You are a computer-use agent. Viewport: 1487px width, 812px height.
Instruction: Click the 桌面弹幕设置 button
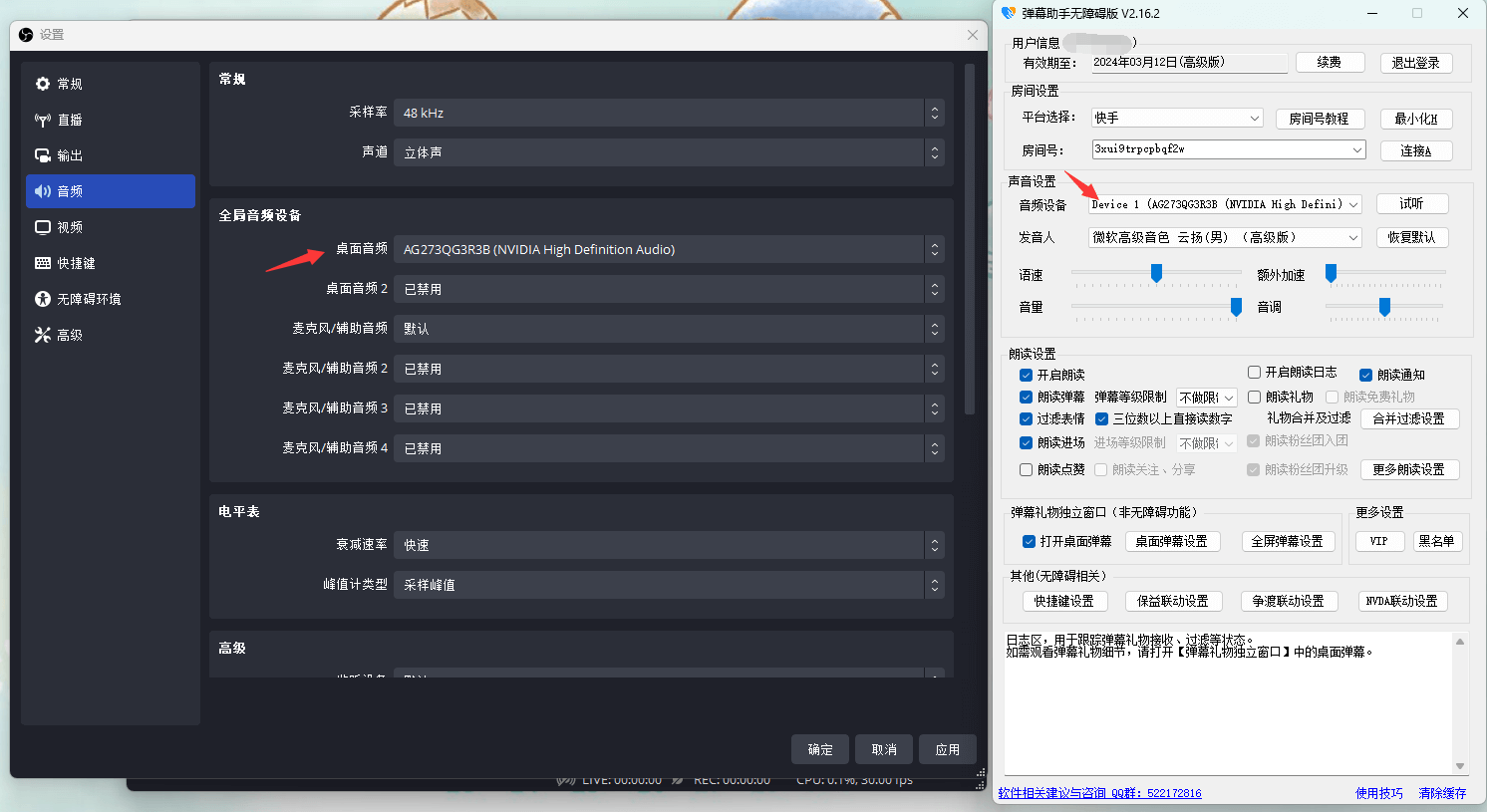[1172, 541]
